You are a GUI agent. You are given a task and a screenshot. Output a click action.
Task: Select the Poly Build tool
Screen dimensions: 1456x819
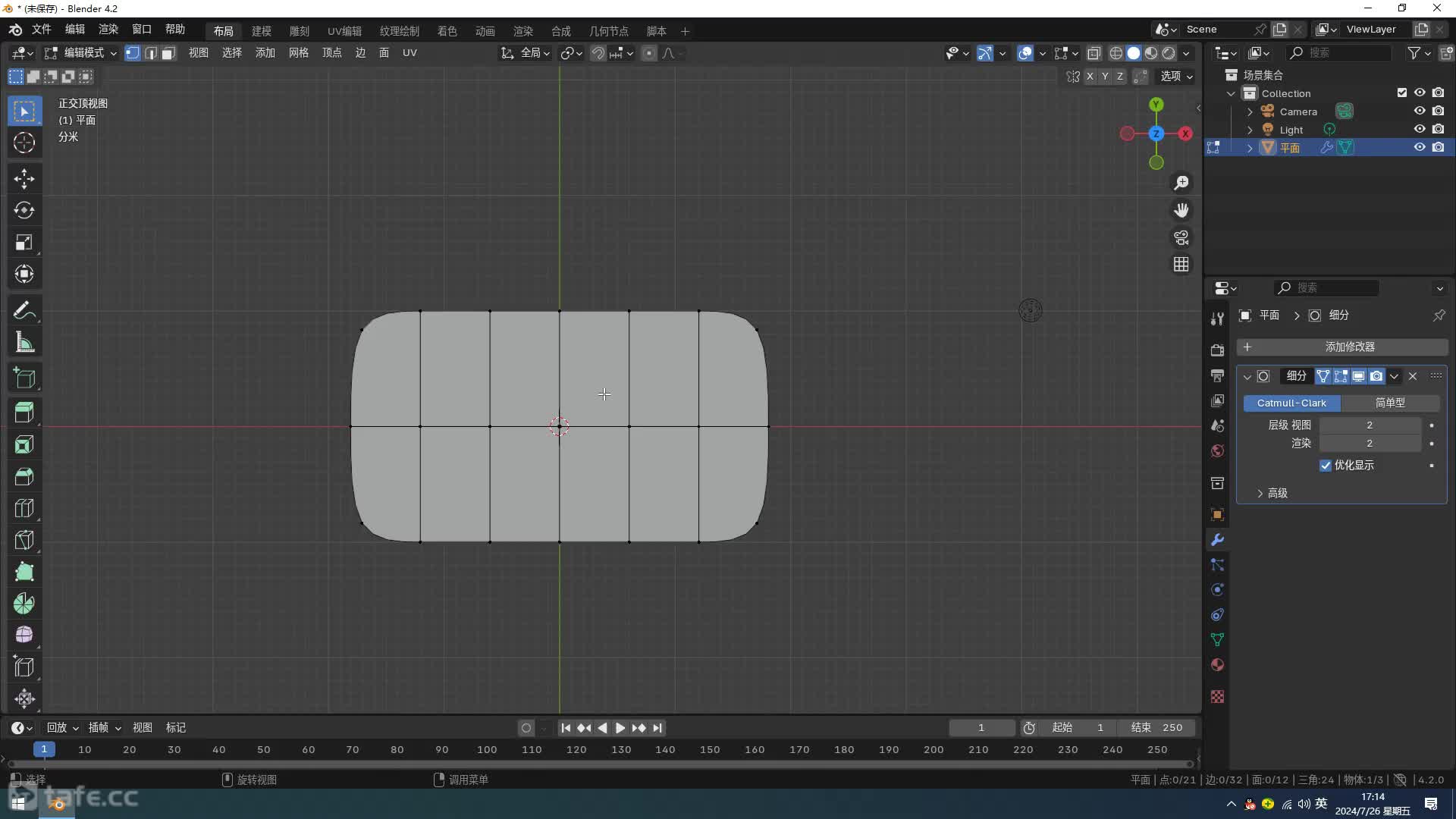[x=24, y=572]
